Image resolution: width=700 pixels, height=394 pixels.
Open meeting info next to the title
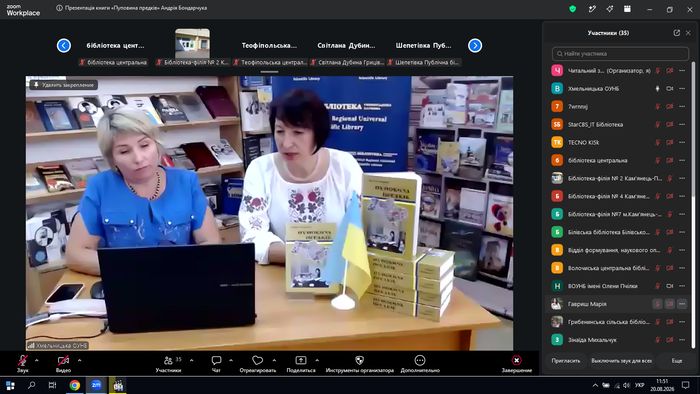(59, 8)
